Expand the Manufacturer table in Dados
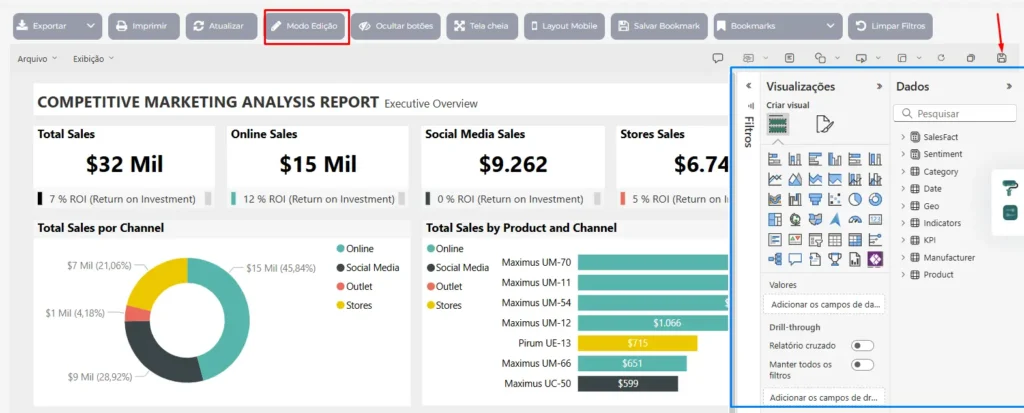This screenshot has width=1024, height=413. point(903,257)
